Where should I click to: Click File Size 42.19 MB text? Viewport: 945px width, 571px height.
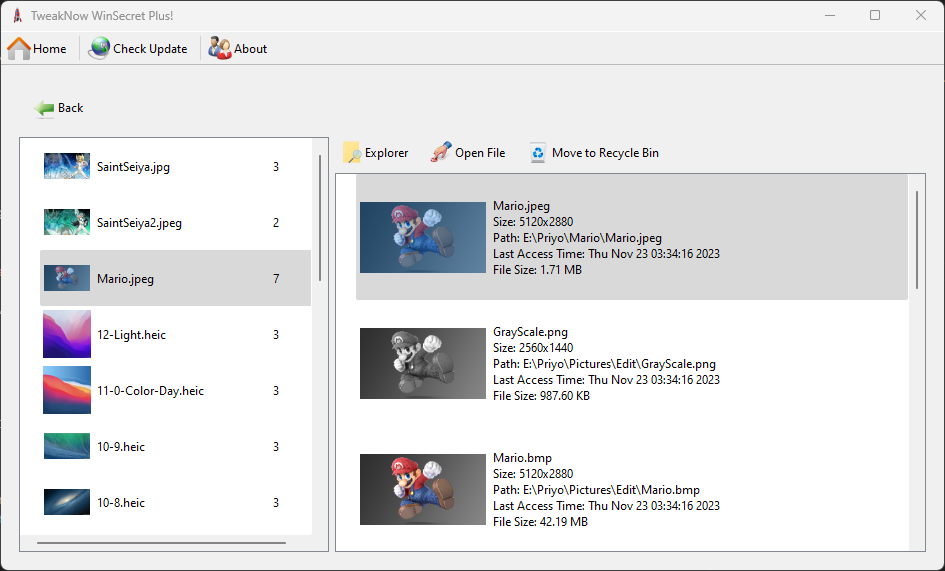point(540,522)
